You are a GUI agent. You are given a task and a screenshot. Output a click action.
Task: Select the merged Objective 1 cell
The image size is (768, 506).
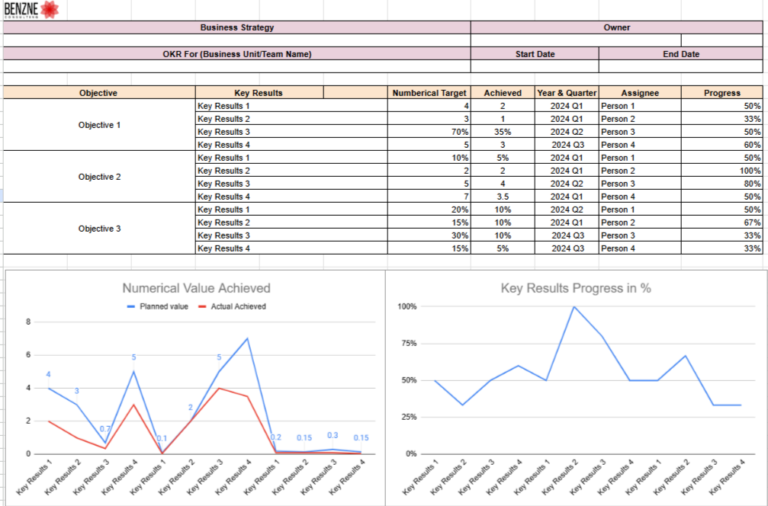pos(99,125)
